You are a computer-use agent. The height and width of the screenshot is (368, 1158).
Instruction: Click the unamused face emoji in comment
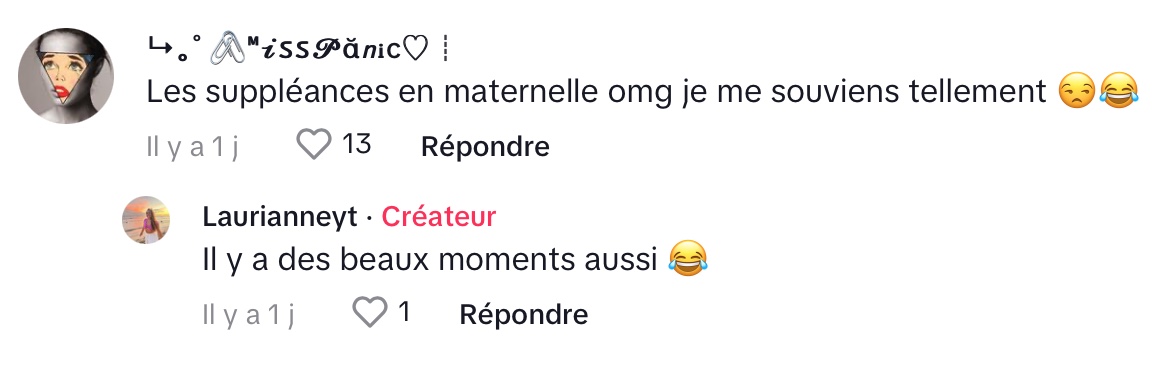(x=1075, y=93)
